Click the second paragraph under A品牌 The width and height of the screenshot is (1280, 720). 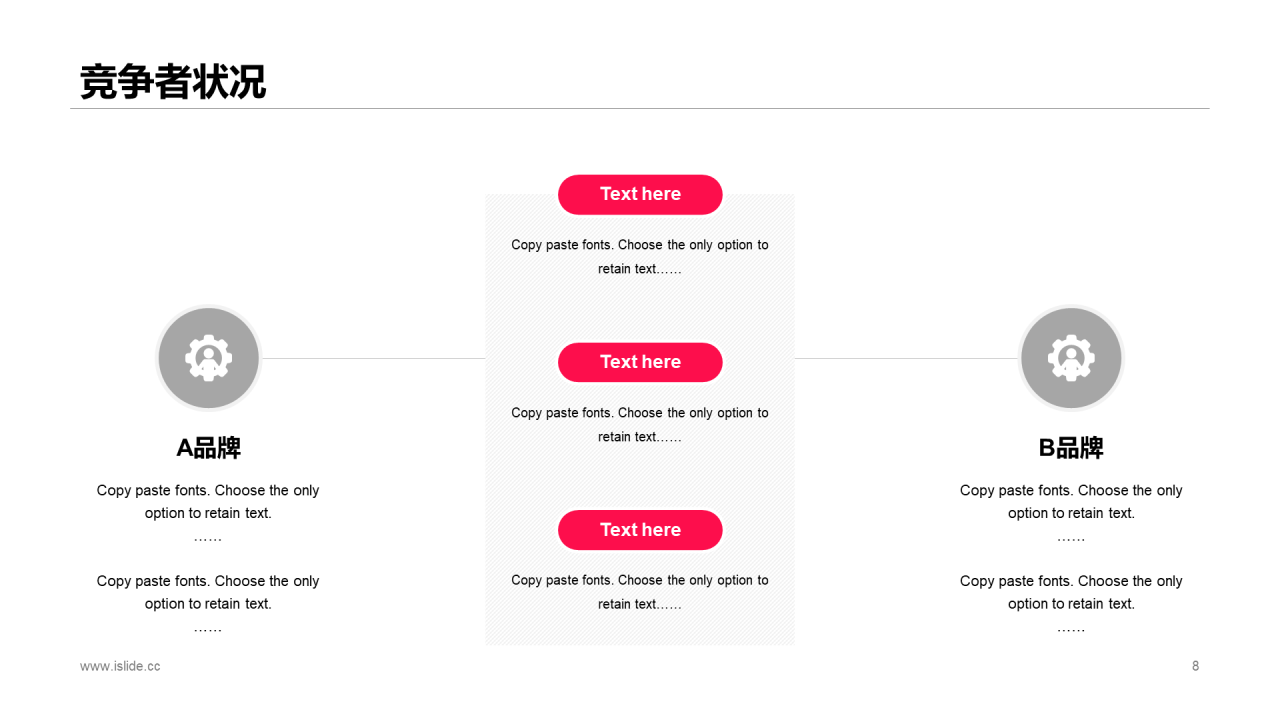pyautogui.click(x=208, y=592)
